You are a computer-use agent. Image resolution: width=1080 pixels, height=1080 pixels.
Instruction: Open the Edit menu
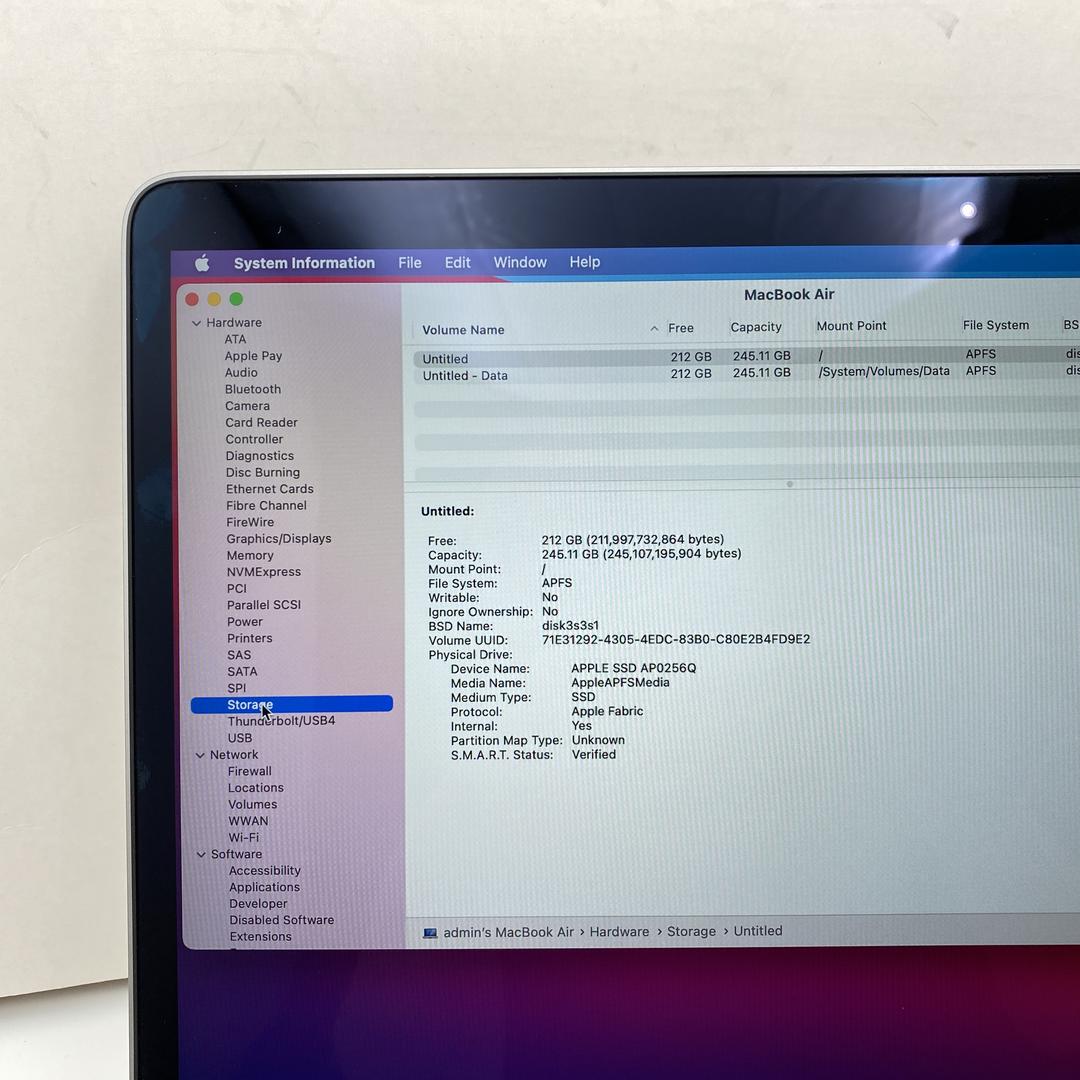tap(457, 262)
